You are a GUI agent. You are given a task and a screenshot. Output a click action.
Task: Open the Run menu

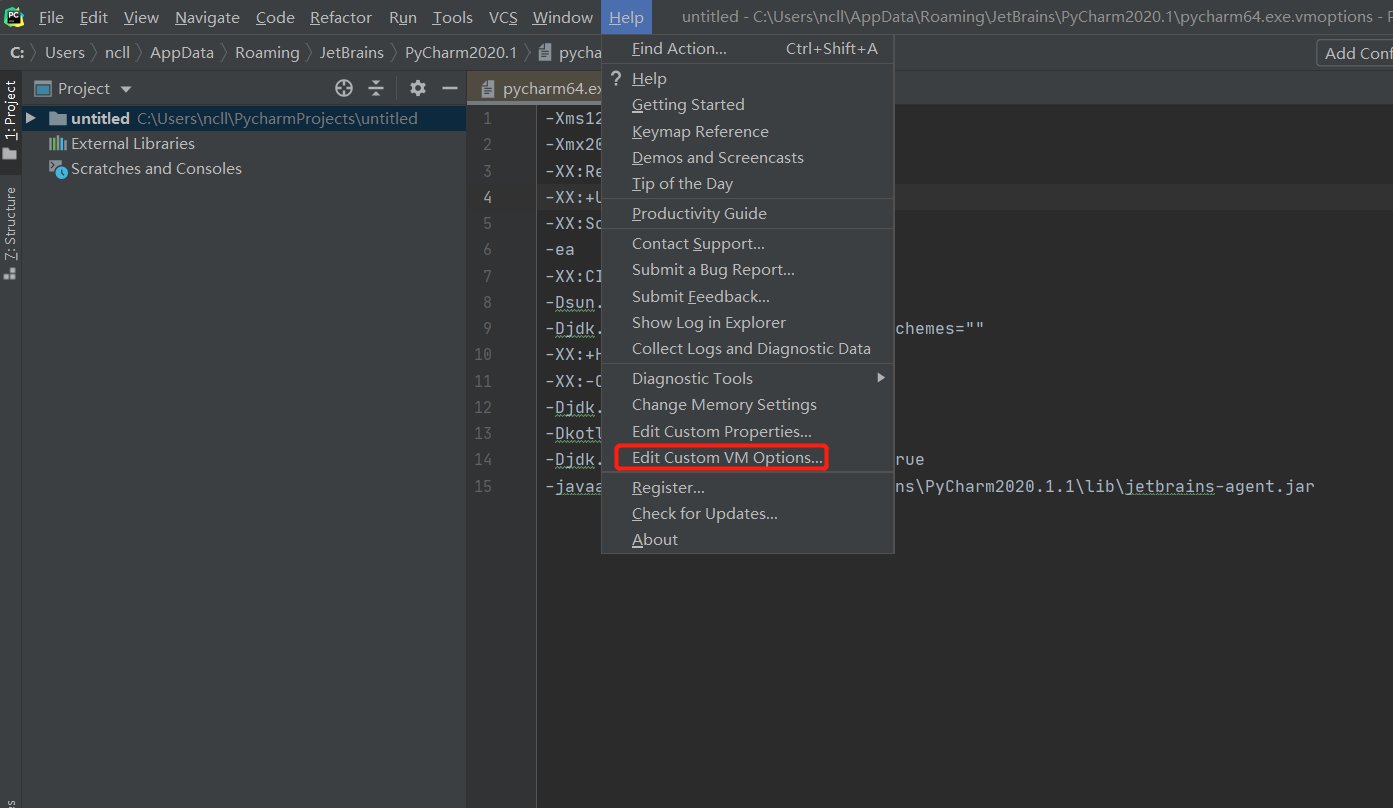coord(403,18)
